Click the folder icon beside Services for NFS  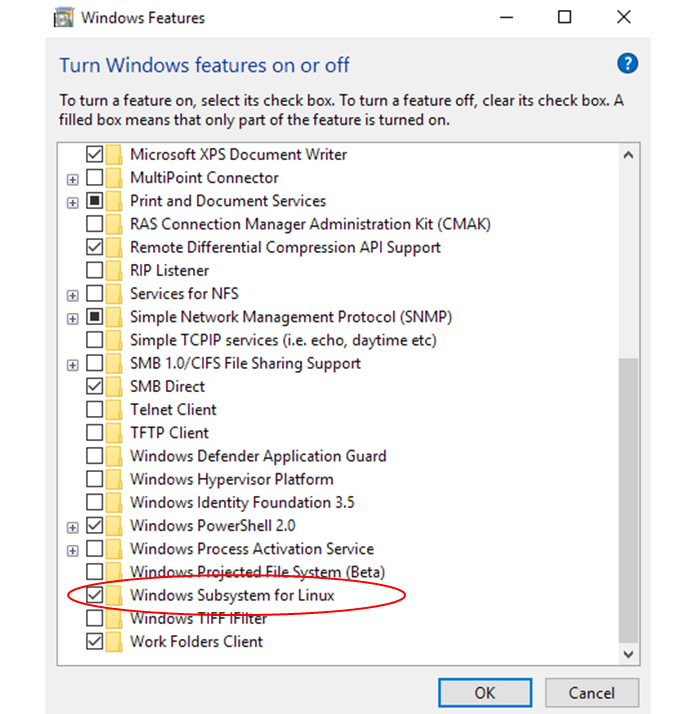pos(114,294)
